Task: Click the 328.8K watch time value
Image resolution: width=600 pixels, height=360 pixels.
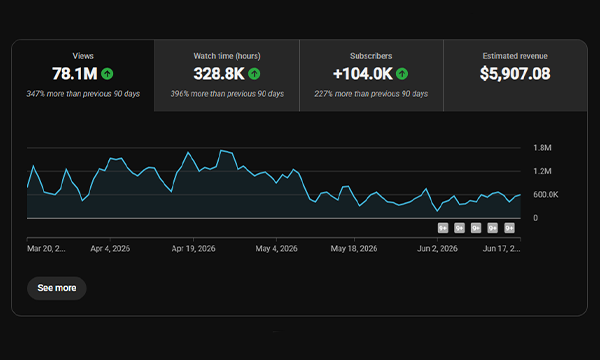Action: click(x=219, y=73)
